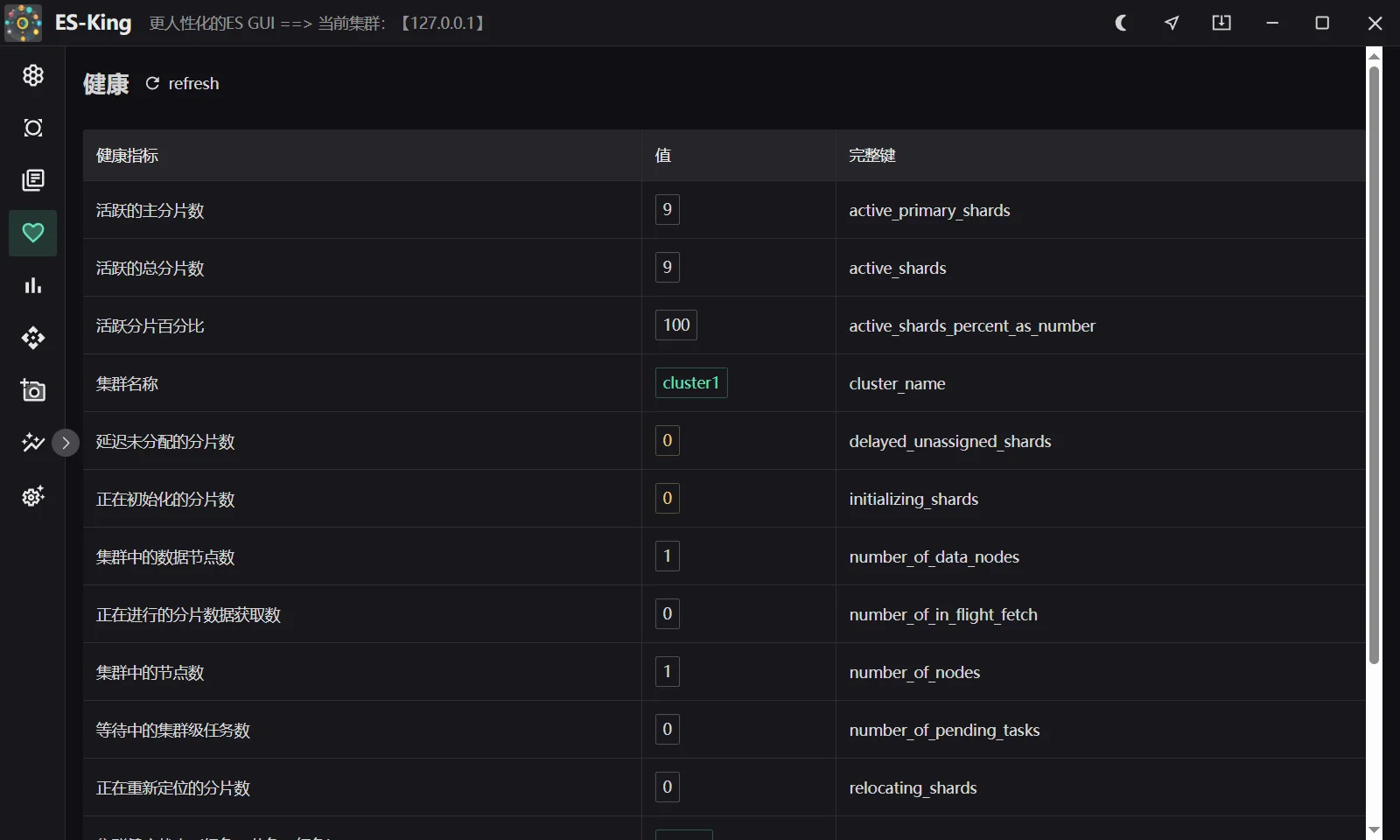Click the paper plane icon in title bar

coord(1172,24)
